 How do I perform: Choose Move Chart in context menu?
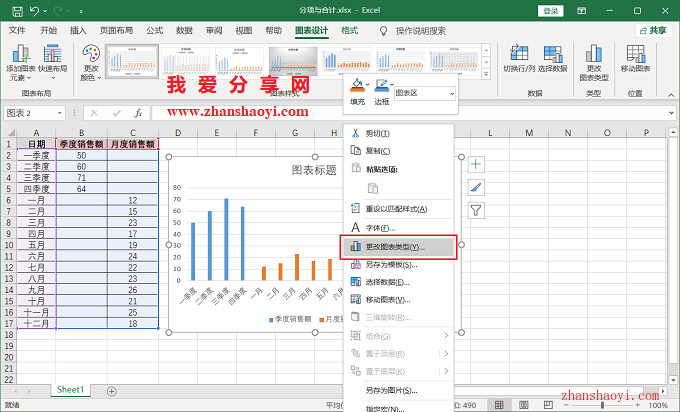(399, 300)
